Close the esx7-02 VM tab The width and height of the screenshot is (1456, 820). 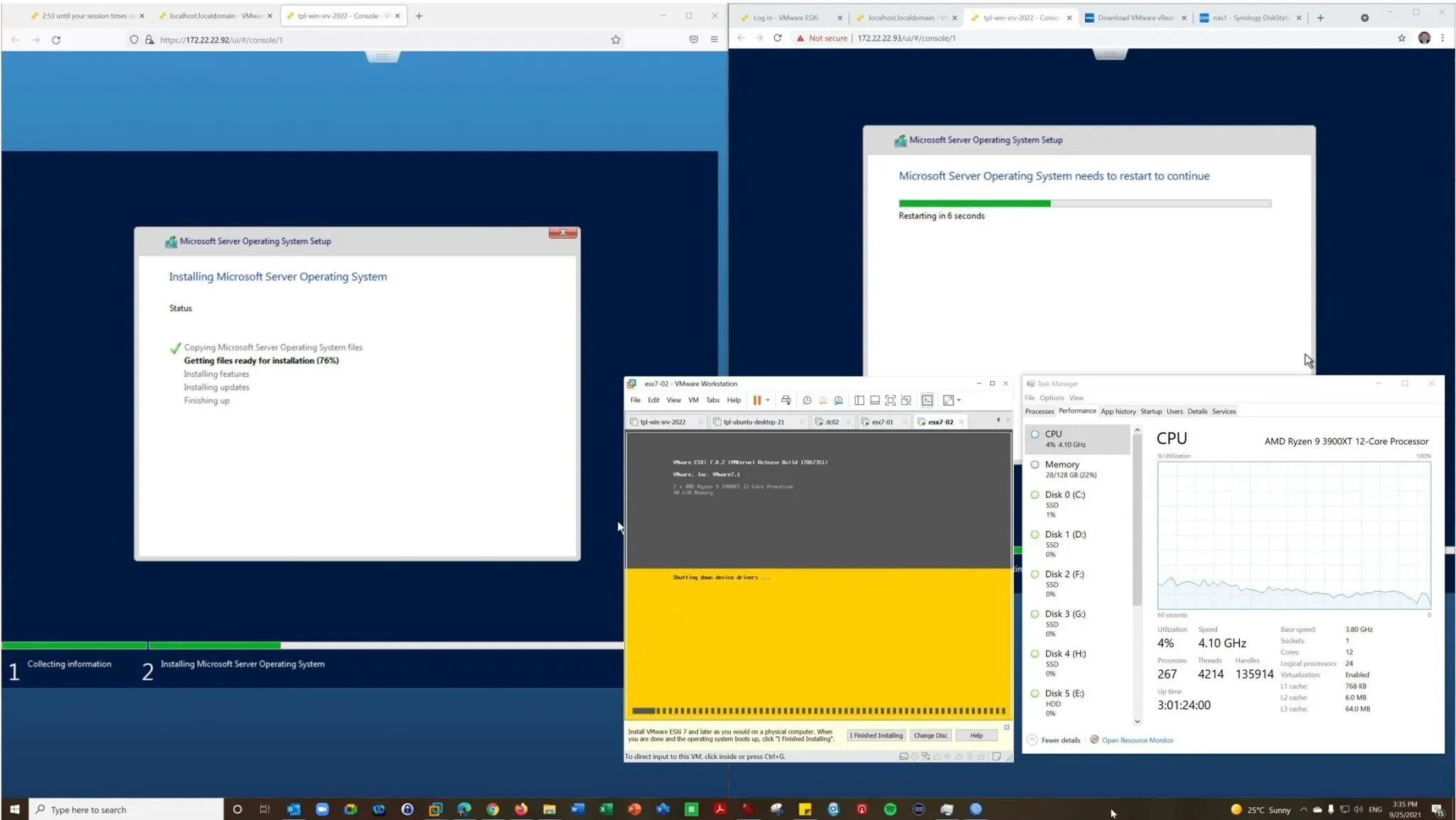961,422
